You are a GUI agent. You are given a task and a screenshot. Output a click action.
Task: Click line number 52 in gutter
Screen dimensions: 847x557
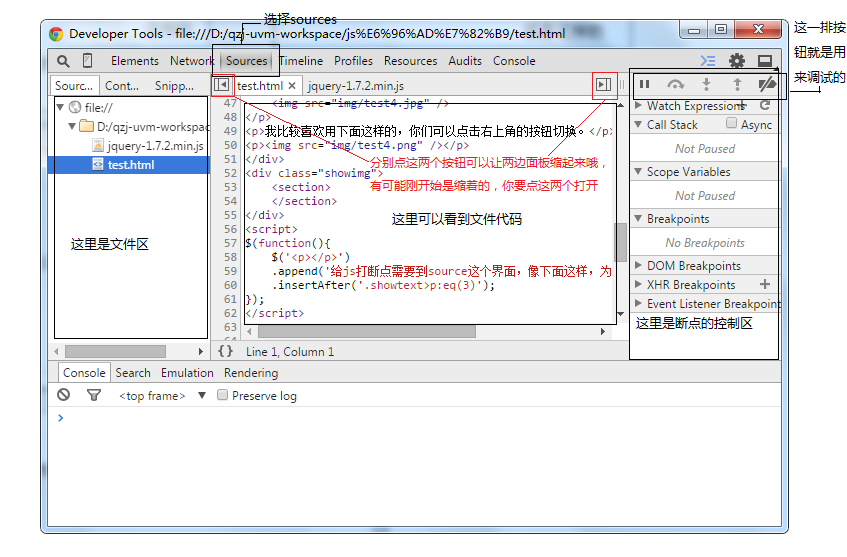click(231, 173)
